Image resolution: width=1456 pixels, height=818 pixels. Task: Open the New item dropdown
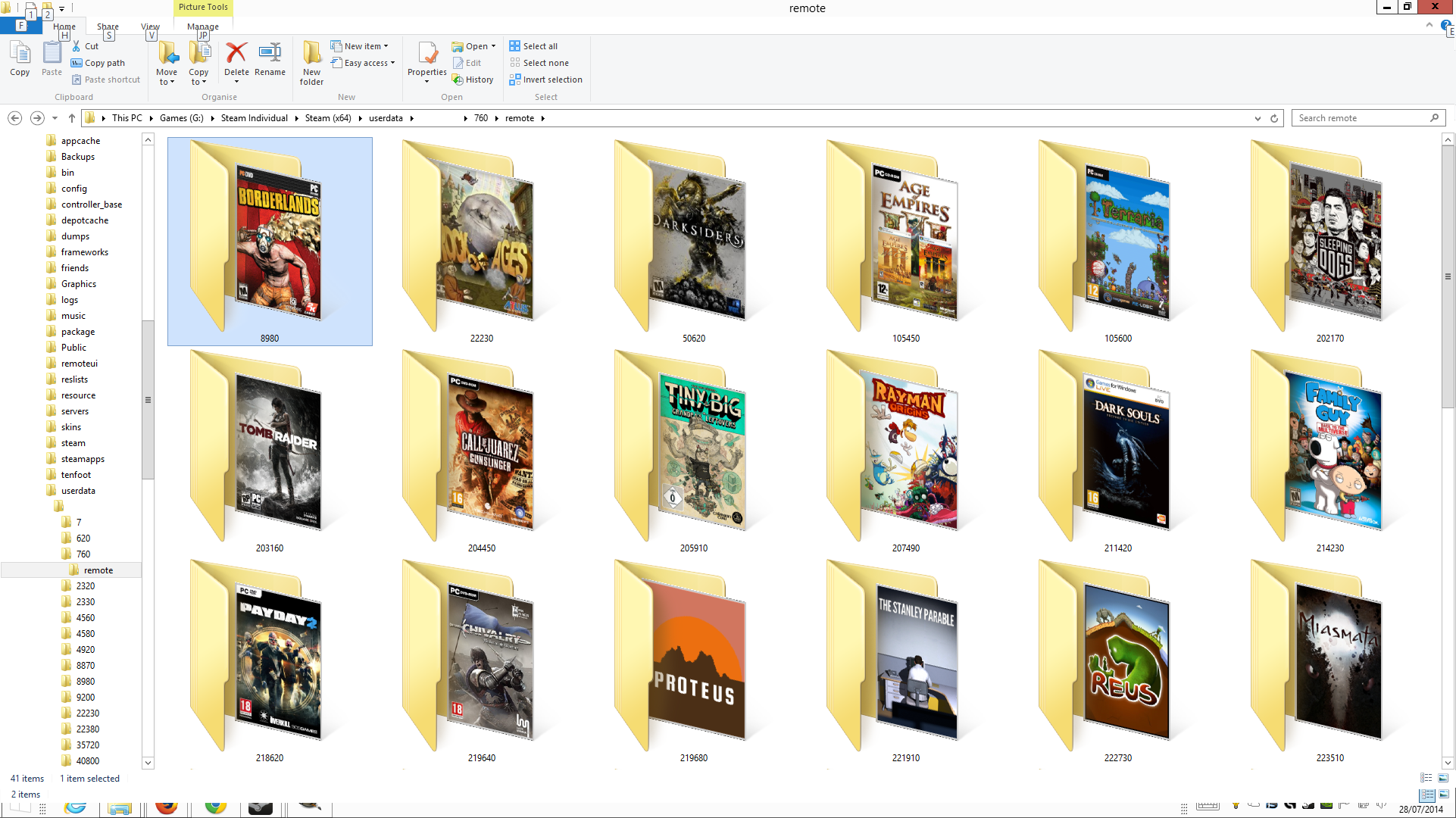click(360, 46)
